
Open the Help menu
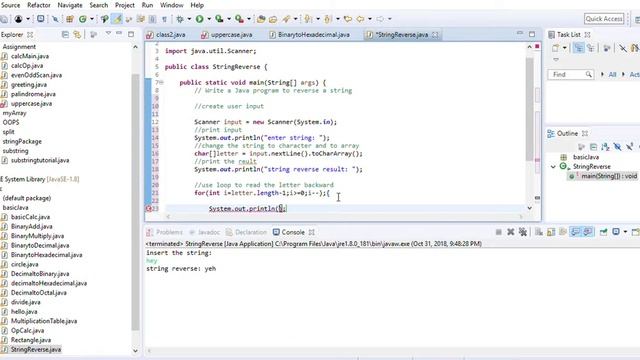pos(197,5)
